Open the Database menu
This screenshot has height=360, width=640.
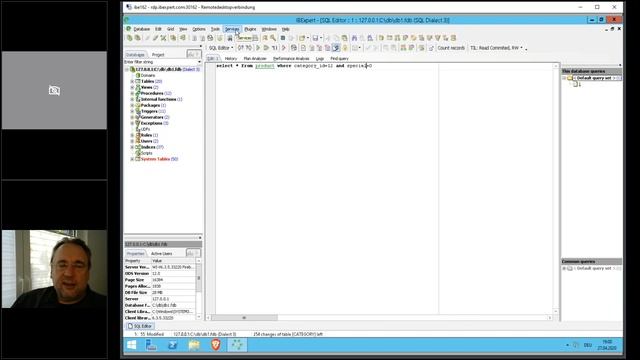[x=142, y=29]
